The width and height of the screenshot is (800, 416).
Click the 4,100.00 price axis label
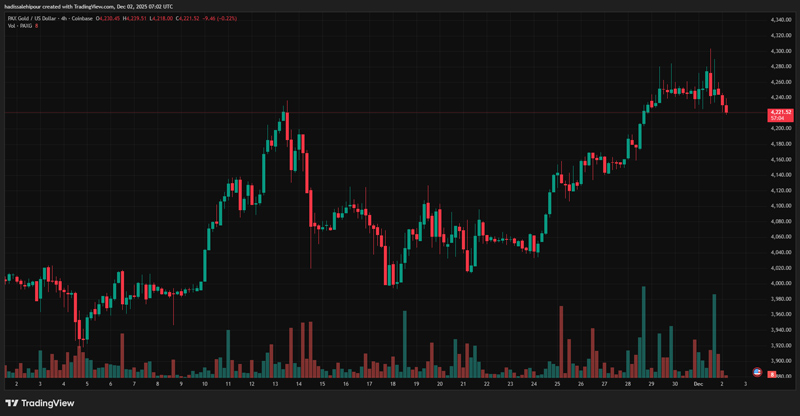pos(780,206)
